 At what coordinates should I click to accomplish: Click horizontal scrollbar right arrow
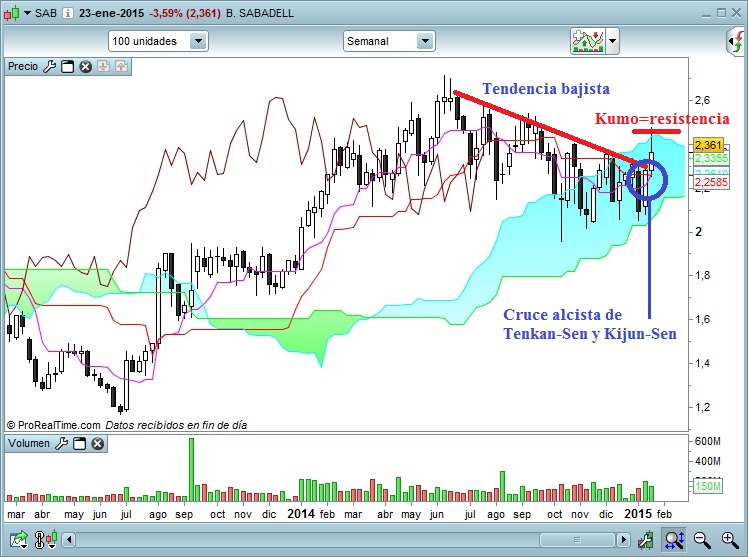point(623,540)
